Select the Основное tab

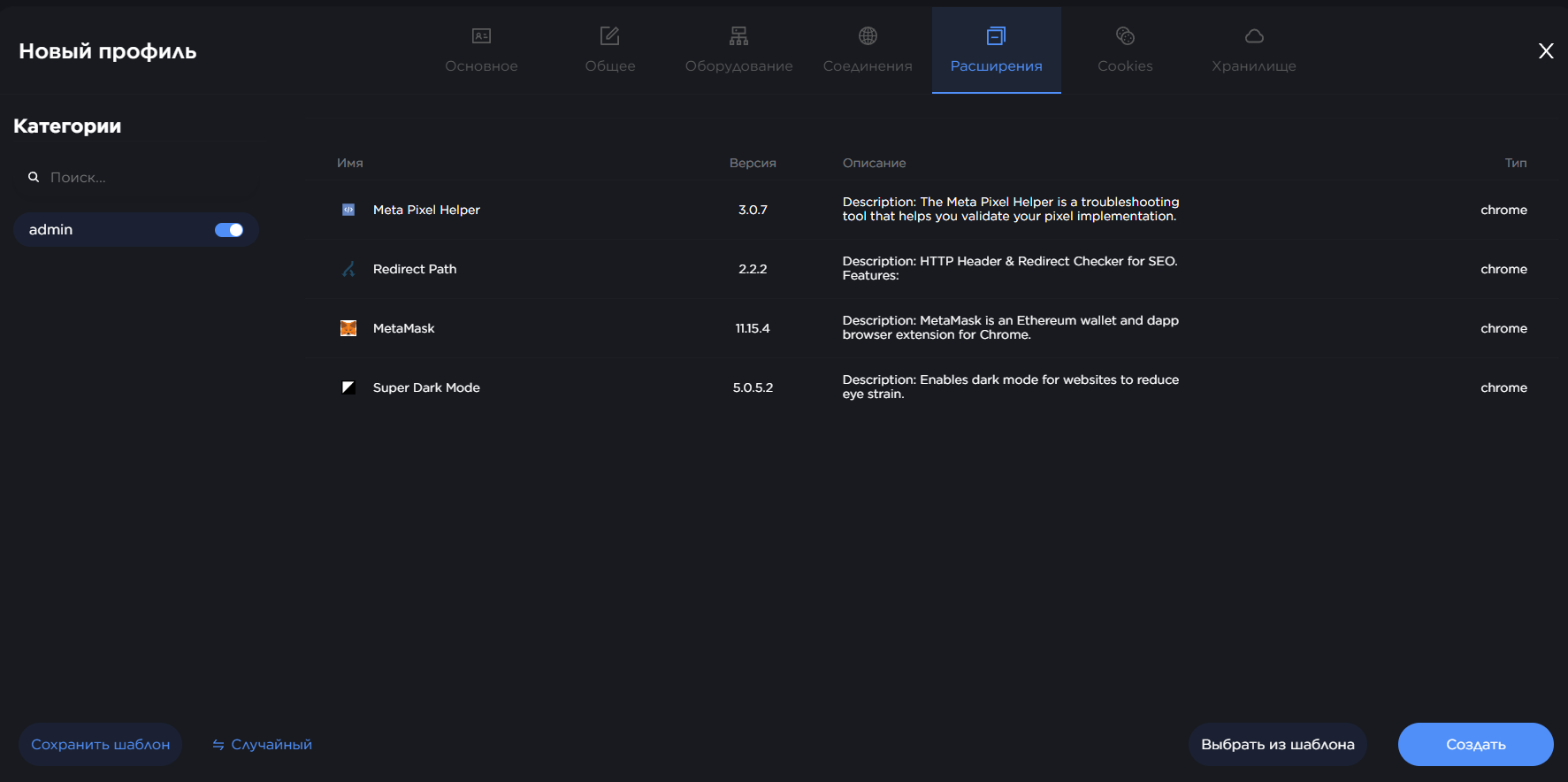pos(481,50)
